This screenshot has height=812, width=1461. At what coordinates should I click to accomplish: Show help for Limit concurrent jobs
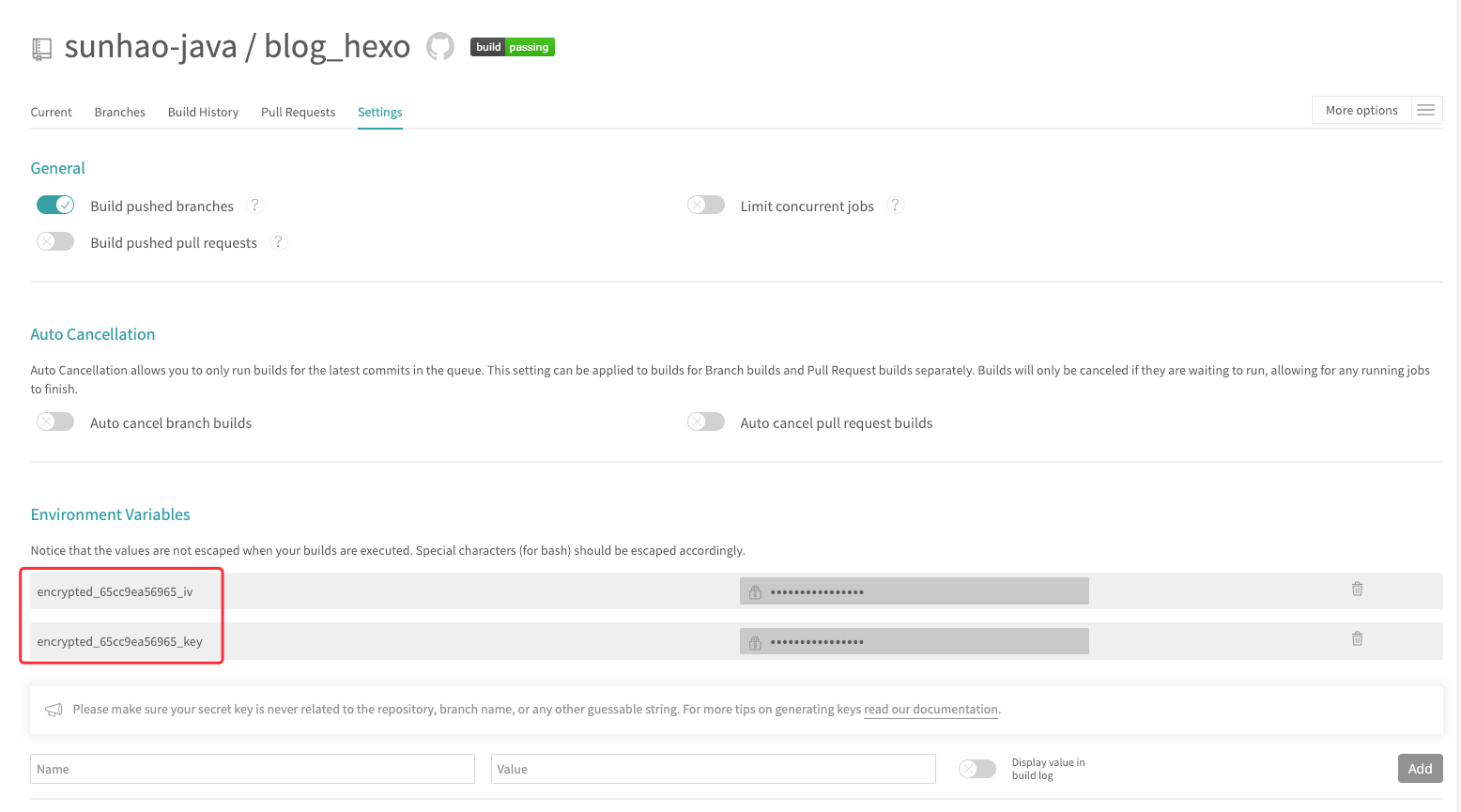click(895, 205)
